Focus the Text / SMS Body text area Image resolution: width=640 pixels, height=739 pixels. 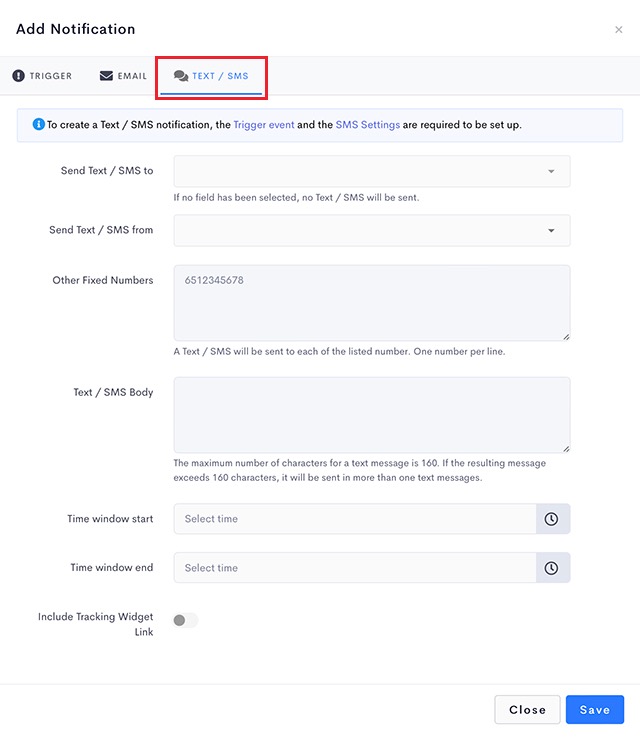click(372, 415)
